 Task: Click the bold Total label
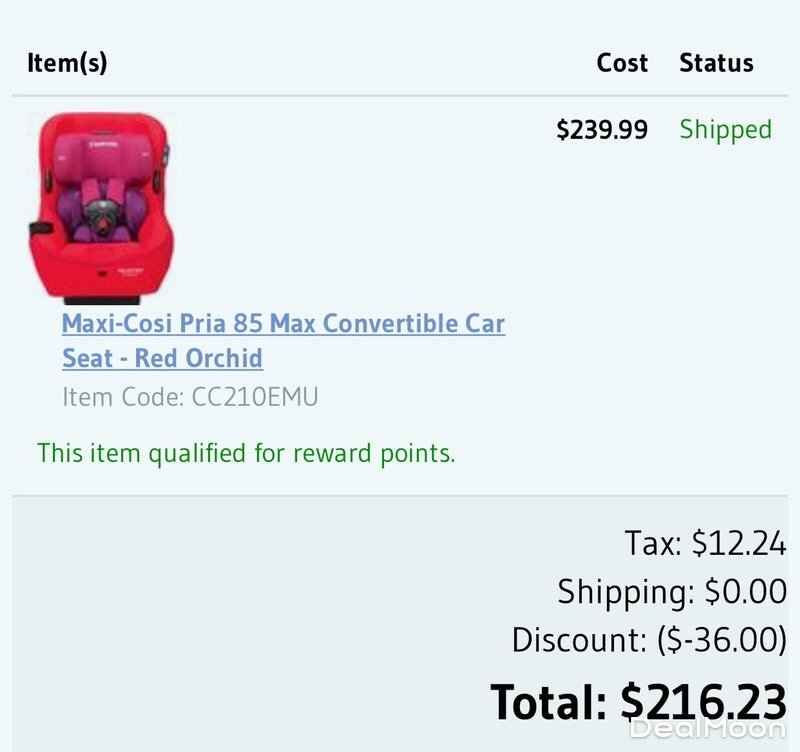tap(548, 700)
